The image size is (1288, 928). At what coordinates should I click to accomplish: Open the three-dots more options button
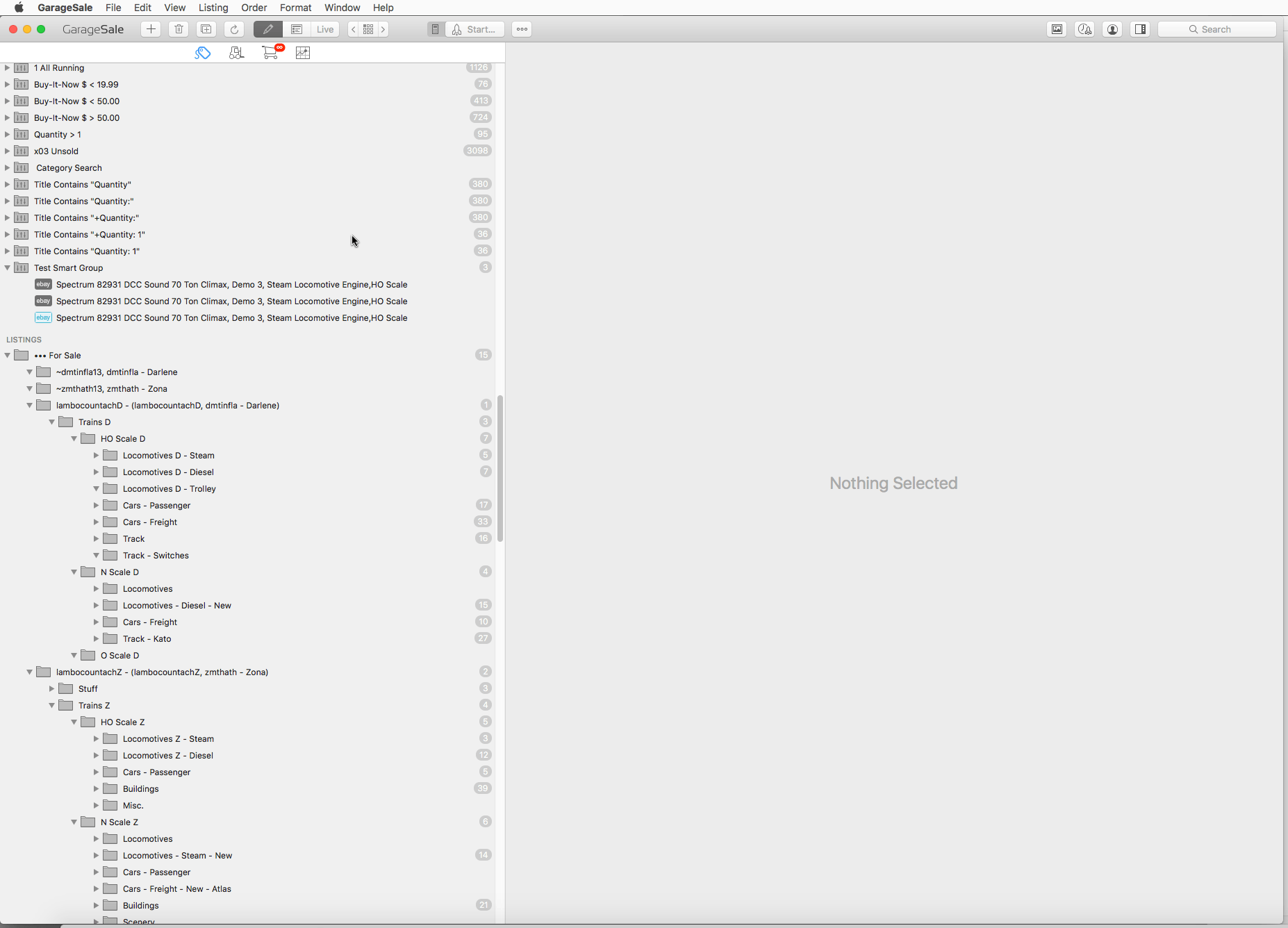pos(522,29)
